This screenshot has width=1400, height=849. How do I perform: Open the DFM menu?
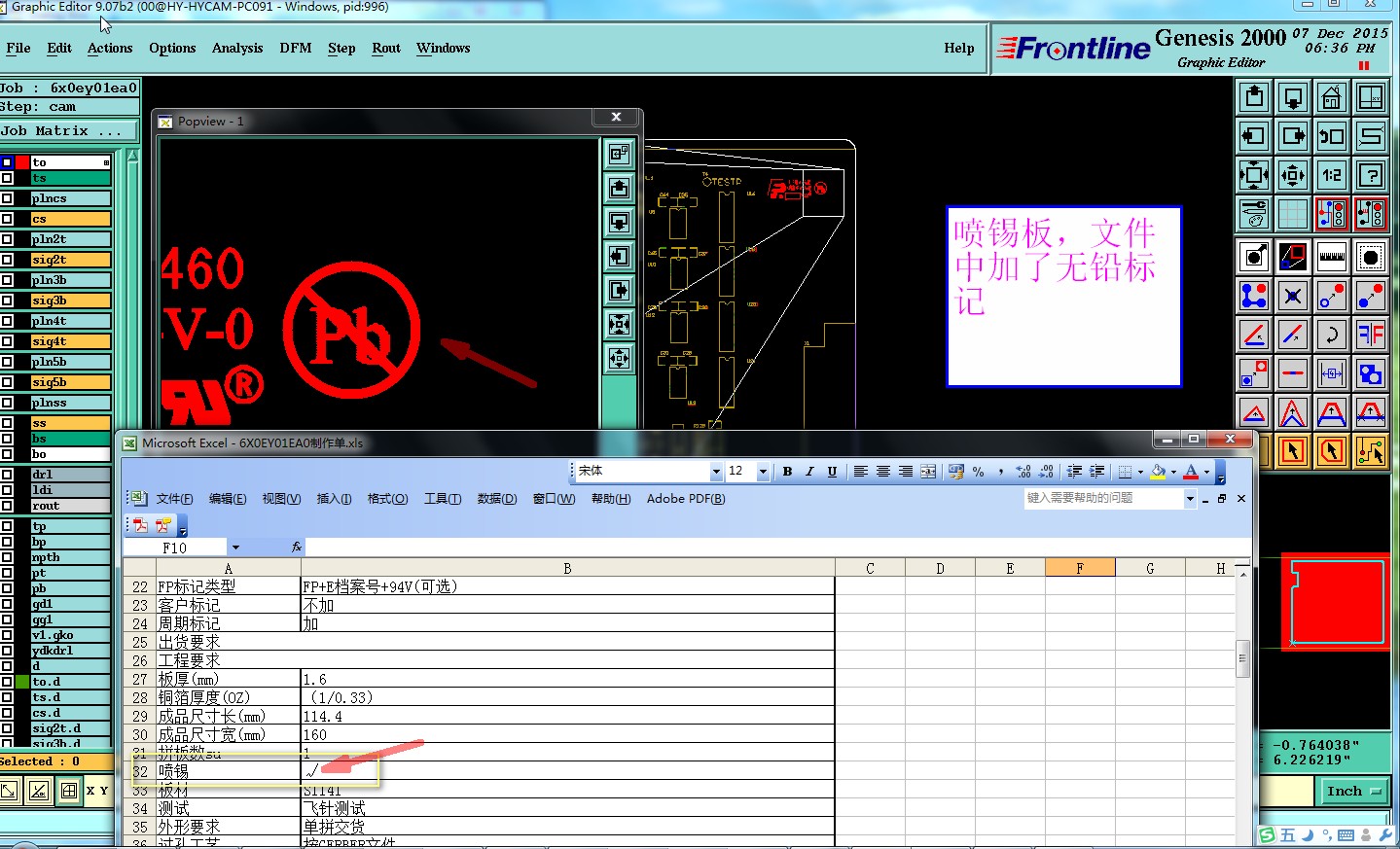296,48
